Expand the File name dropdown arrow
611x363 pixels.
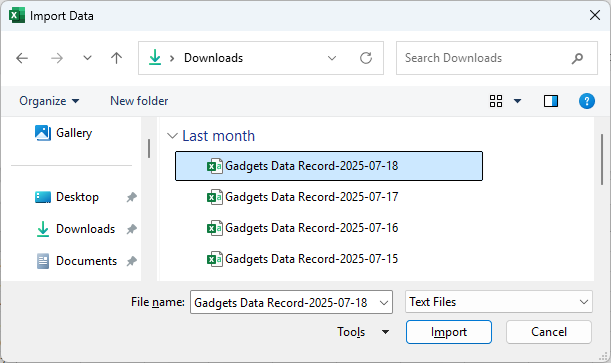point(384,303)
